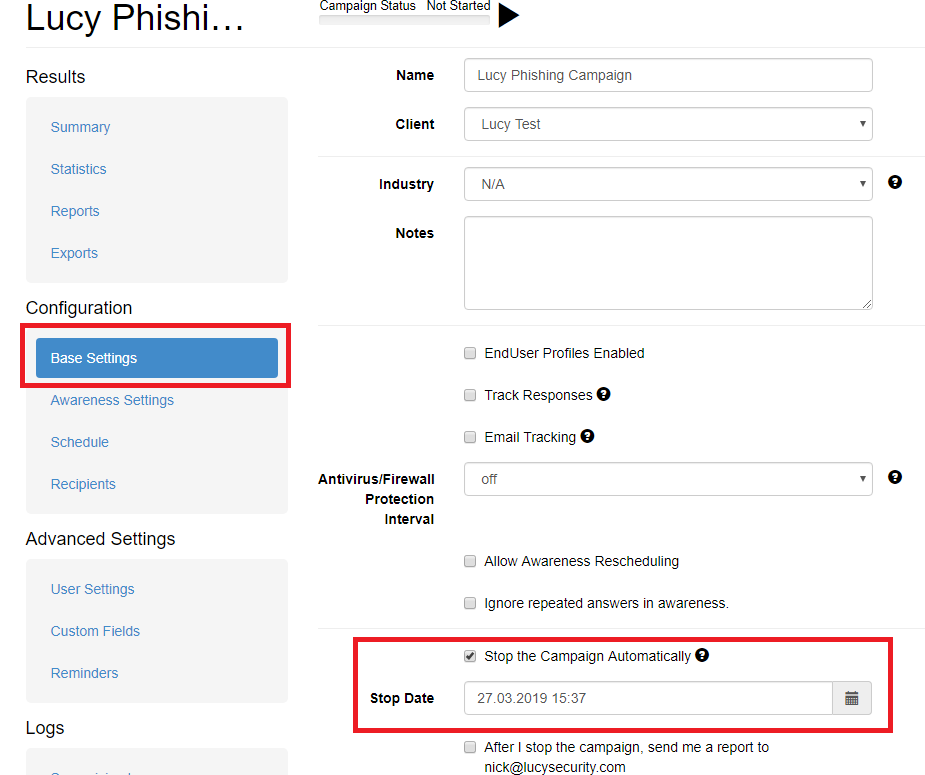
Task: Enable EndUser Profiles checkbox
Action: [470, 353]
